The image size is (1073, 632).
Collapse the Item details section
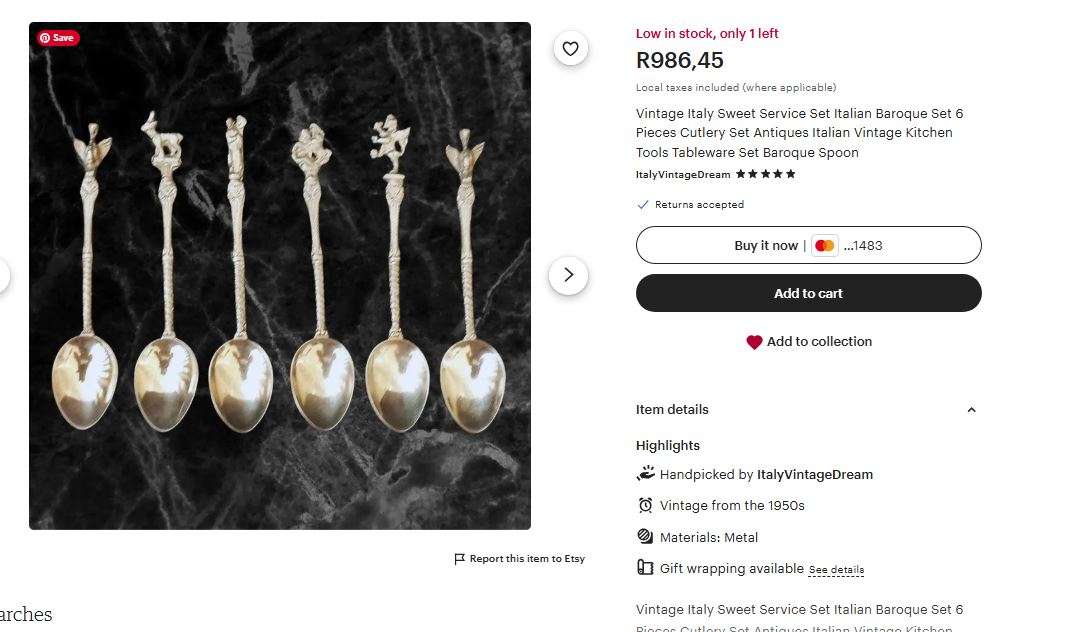pyautogui.click(x=971, y=409)
